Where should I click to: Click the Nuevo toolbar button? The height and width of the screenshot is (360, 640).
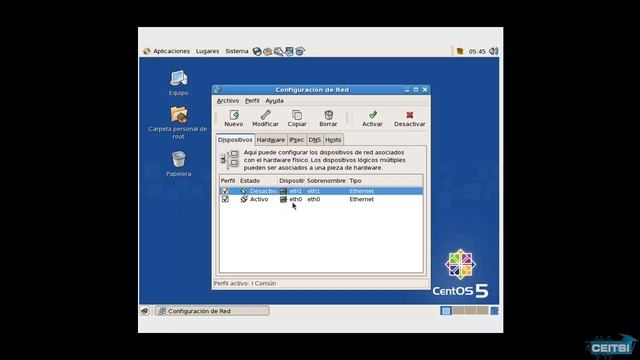[x=233, y=118]
